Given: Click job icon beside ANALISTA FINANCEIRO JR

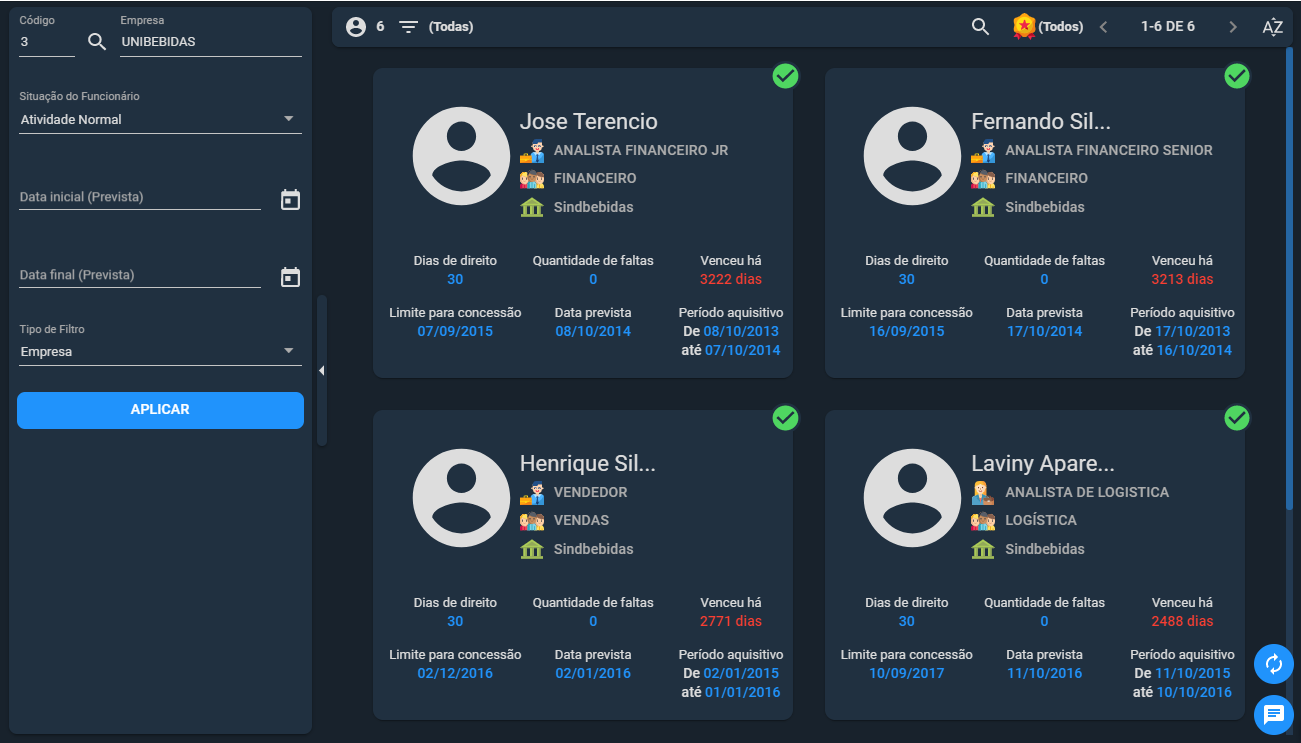Looking at the screenshot, I should [532, 151].
